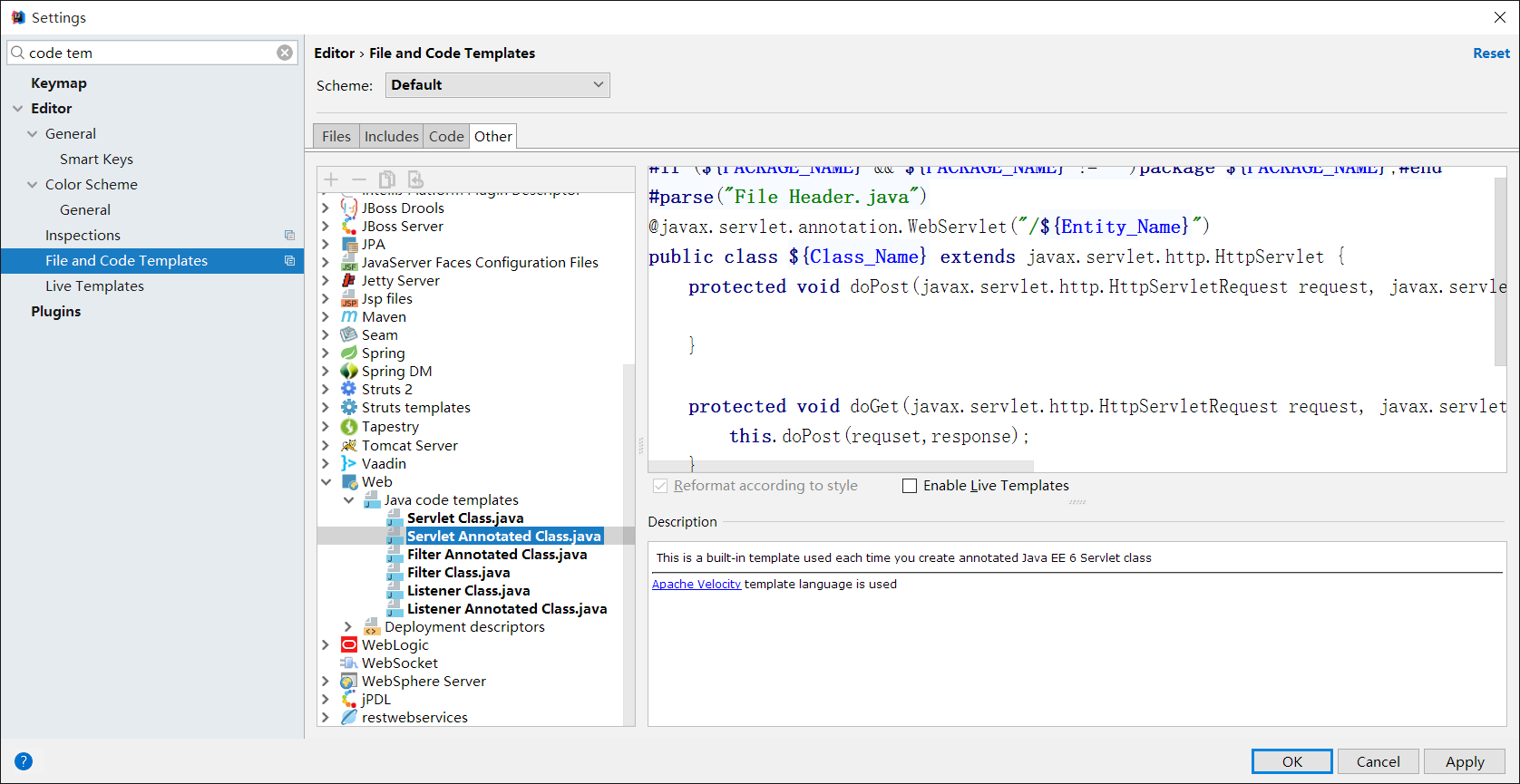Screen dimensions: 1520x784
Task: Select Listener Annotated Class.java template
Action: pos(507,608)
